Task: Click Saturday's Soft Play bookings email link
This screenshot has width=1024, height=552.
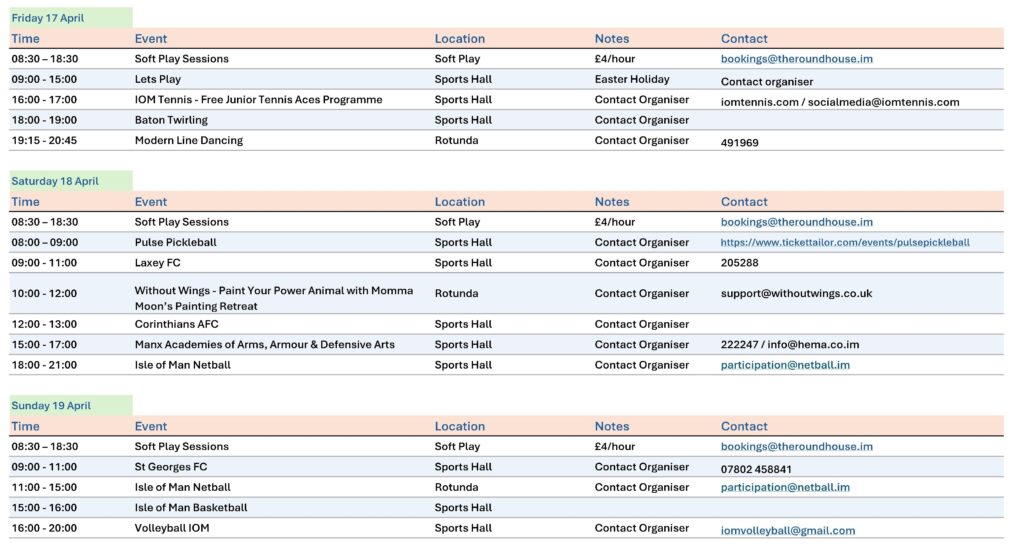Action: point(796,222)
